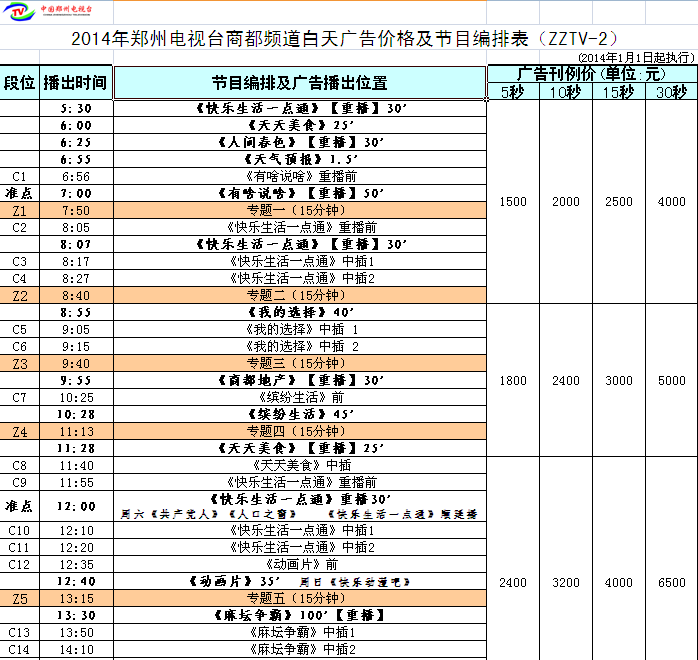This screenshot has width=698, height=660.
Task: Select the C7 slot cell
Action: click(20, 397)
